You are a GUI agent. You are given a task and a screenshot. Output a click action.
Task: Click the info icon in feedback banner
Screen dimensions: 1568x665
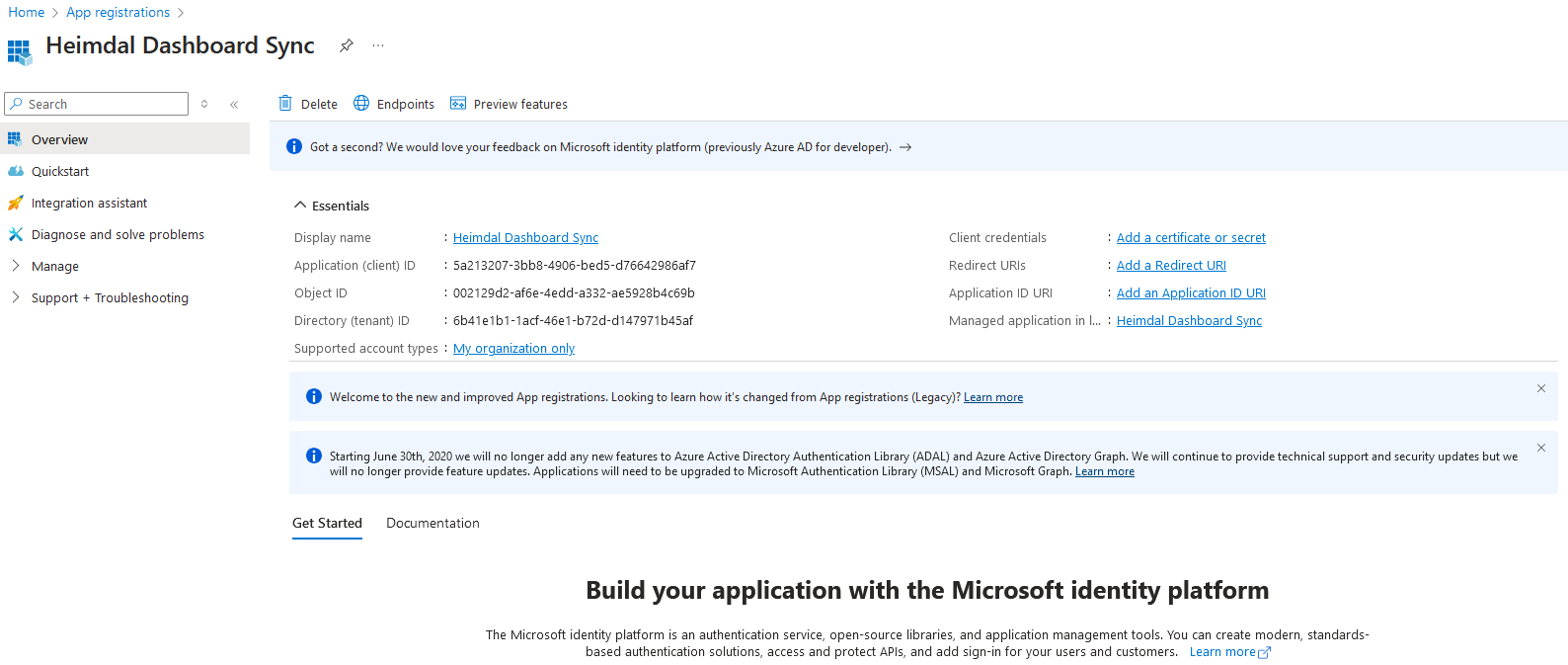(294, 146)
